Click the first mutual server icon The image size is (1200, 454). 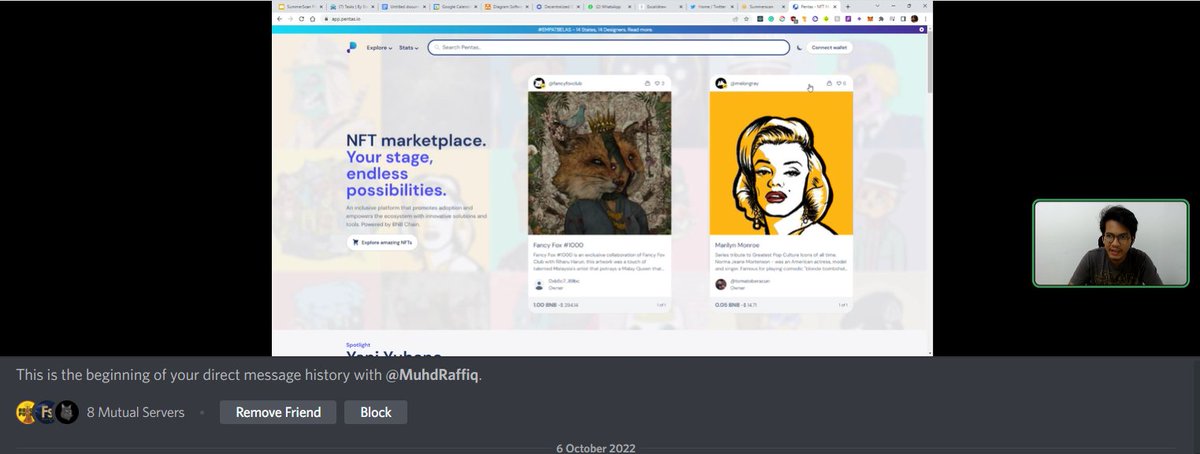coord(27,412)
